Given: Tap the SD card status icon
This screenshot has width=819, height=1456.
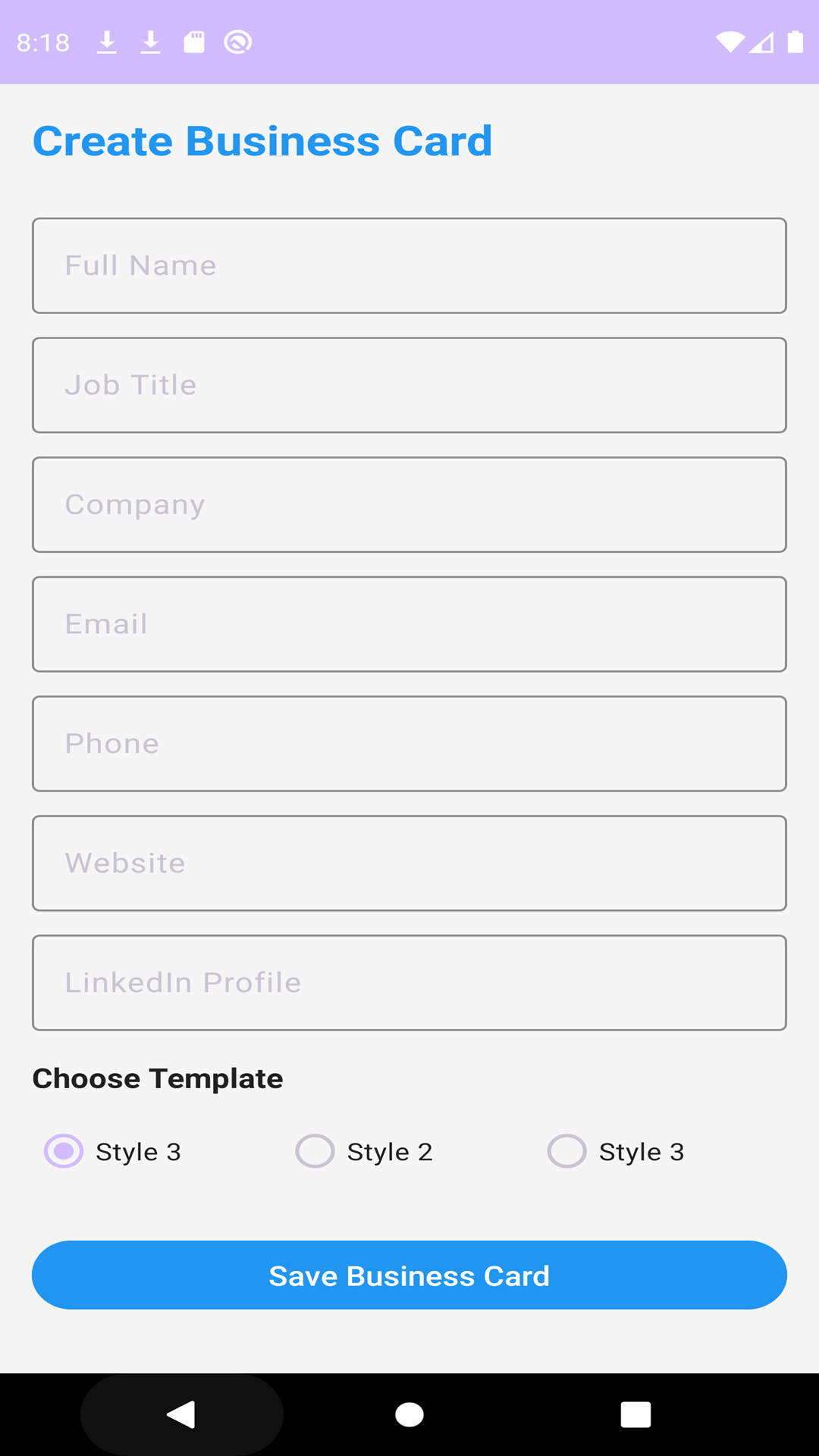Looking at the screenshot, I should point(194,42).
